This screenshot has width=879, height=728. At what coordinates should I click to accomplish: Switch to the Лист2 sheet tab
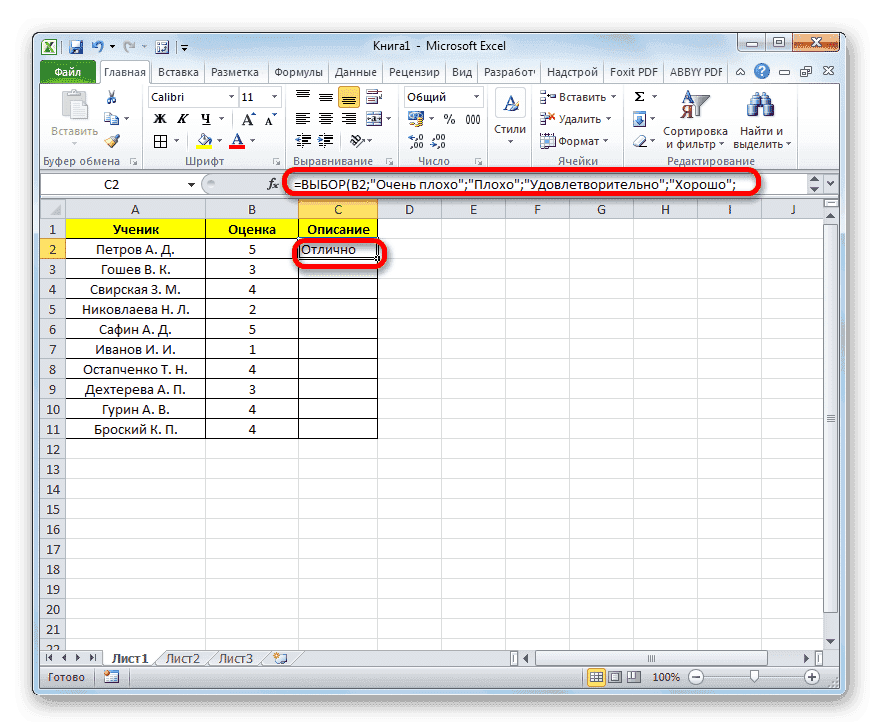[182, 658]
